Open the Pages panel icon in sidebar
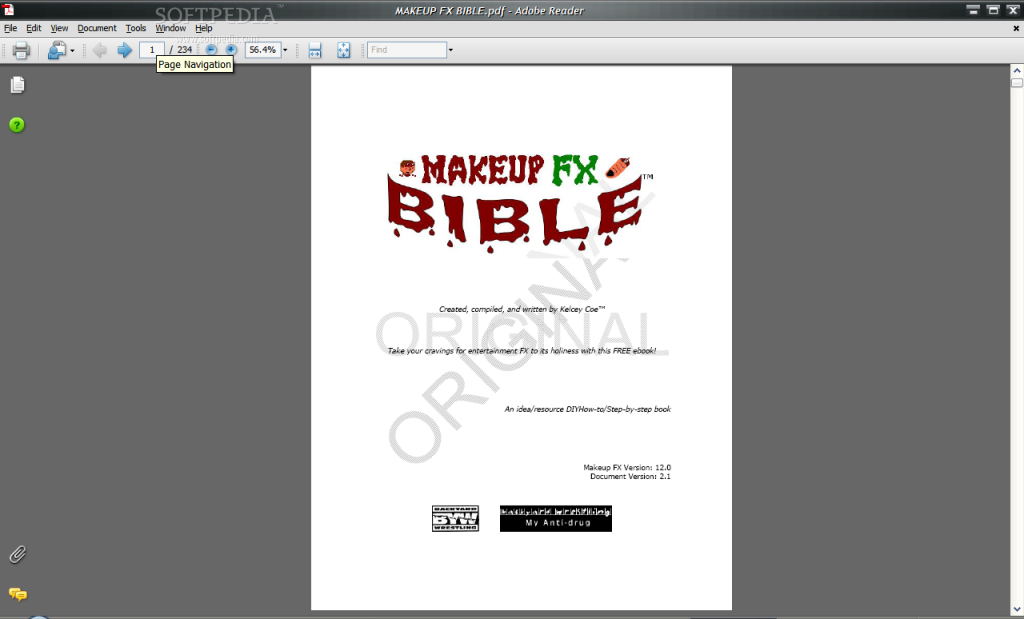Image resolution: width=1024 pixels, height=619 pixels. [18, 85]
